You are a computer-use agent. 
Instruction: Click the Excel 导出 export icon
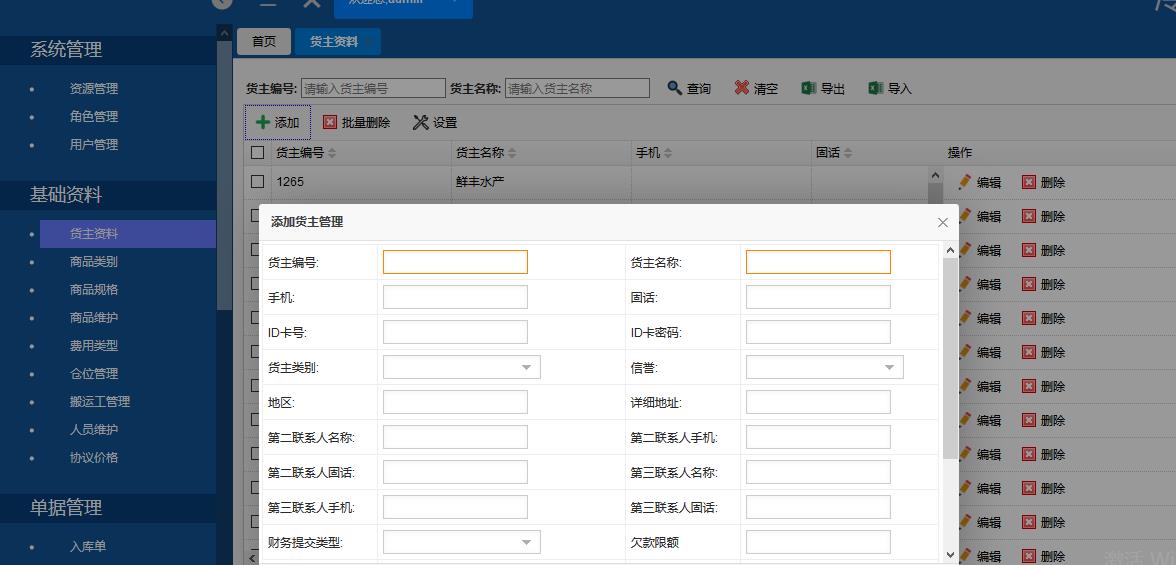click(x=808, y=88)
